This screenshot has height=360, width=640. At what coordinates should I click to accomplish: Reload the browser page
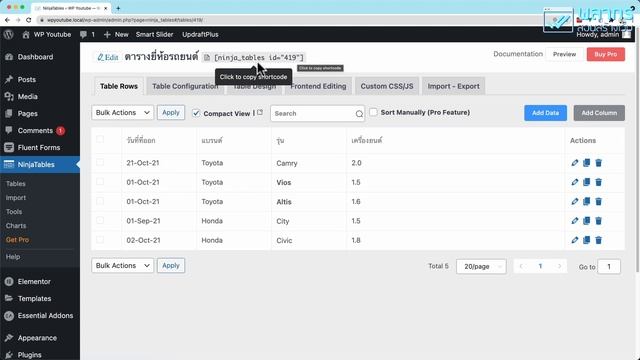pyautogui.click(x=28, y=20)
